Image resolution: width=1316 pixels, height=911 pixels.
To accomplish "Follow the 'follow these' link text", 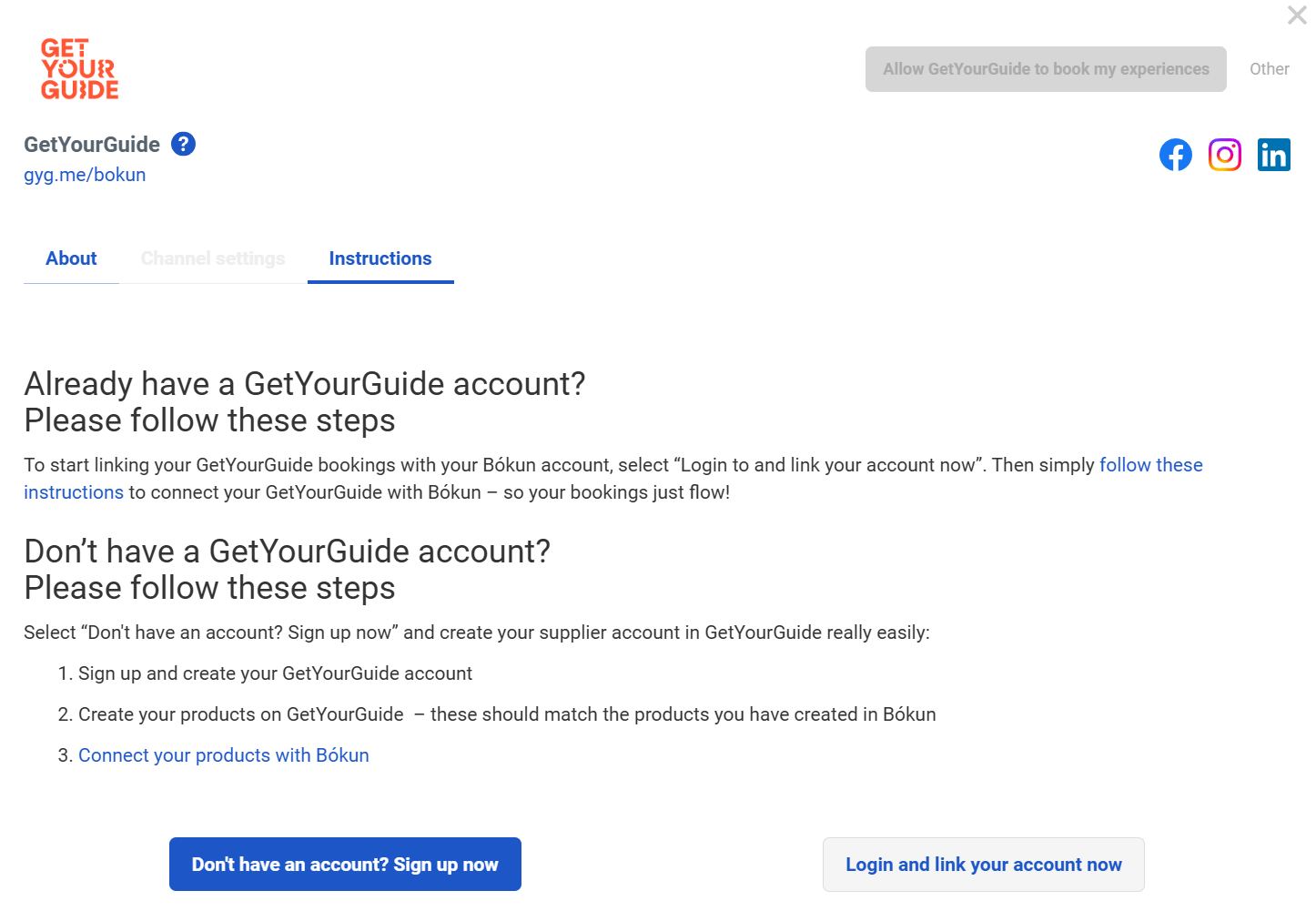I will click(1151, 465).
